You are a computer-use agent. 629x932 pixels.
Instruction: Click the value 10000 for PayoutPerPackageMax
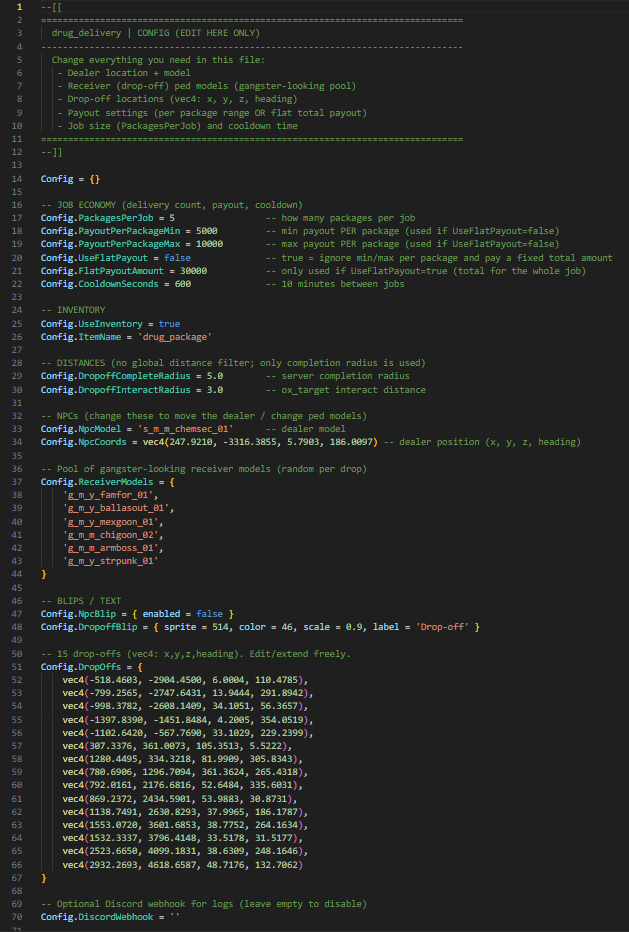209,244
